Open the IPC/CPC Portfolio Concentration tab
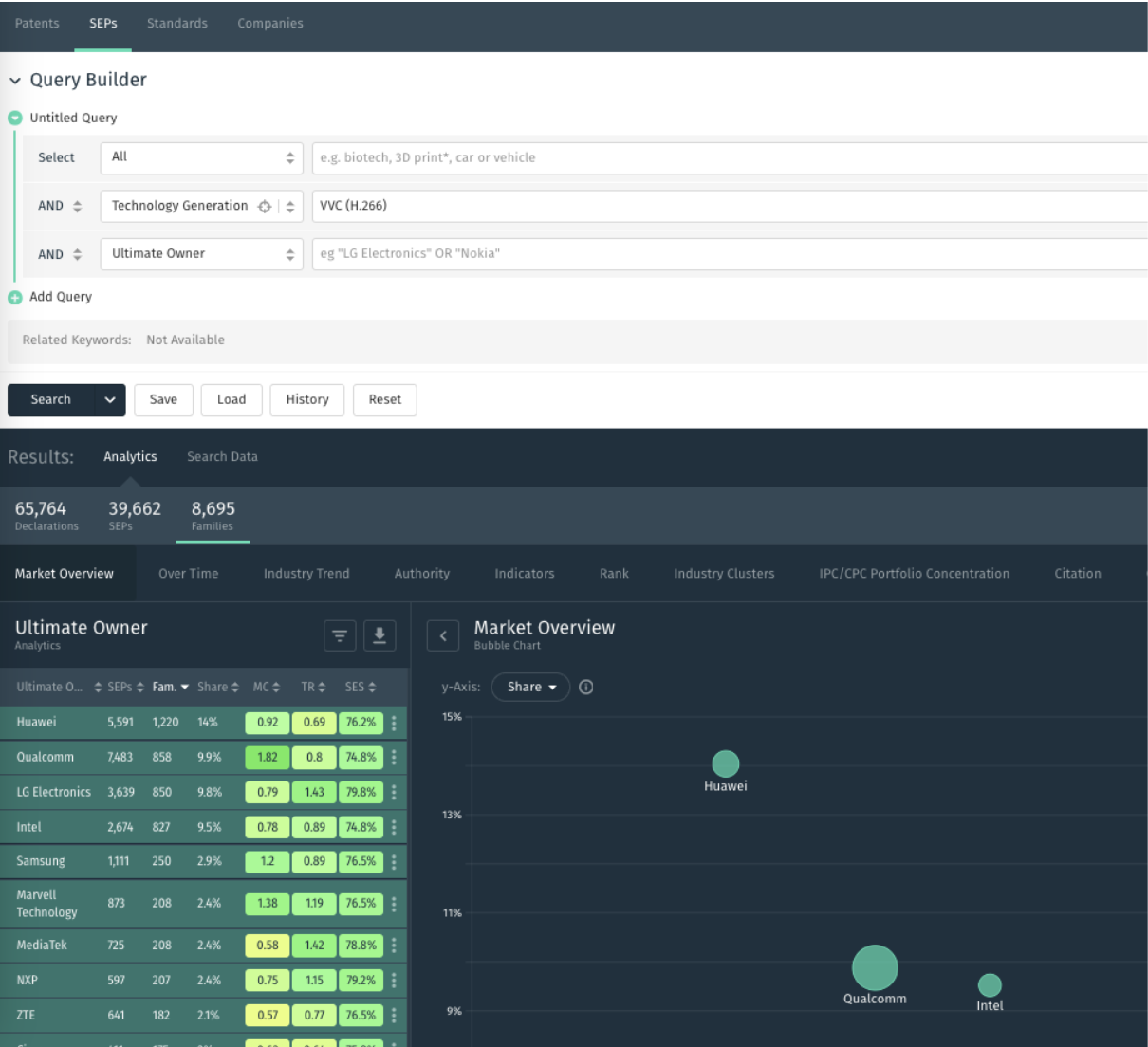The width and height of the screenshot is (1148, 1047). (x=915, y=574)
